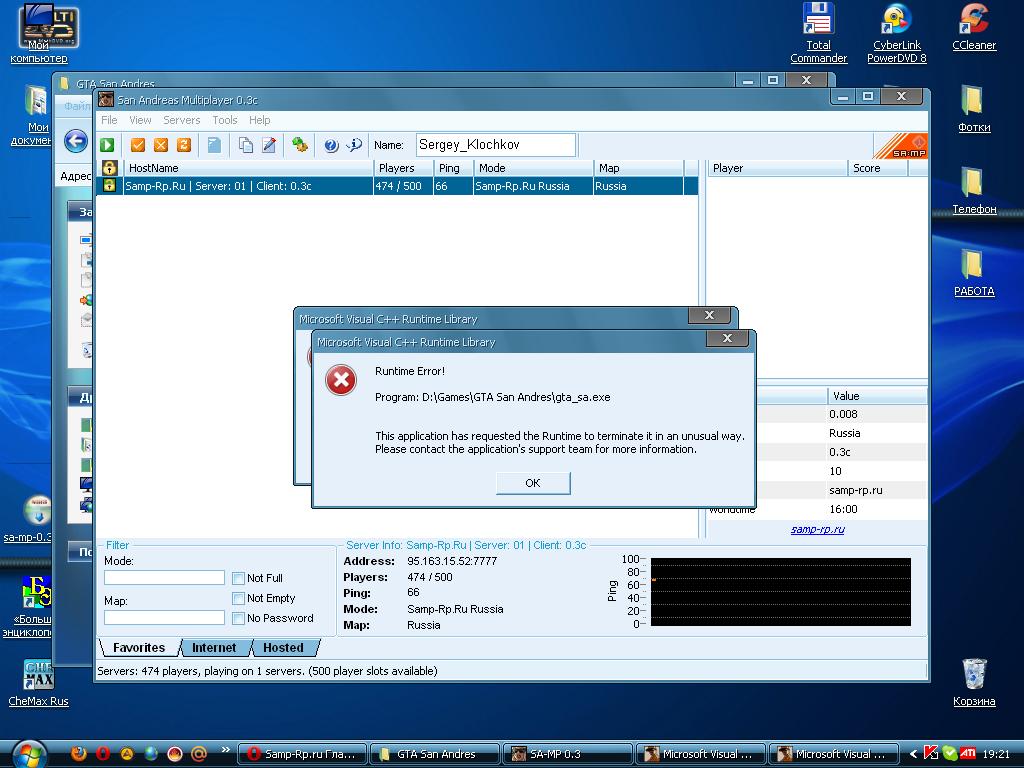The height and width of the screenshot is (768, 1024).
Task: Click the Name field with Sergey_Klochkov
Action: coord(495,145)
